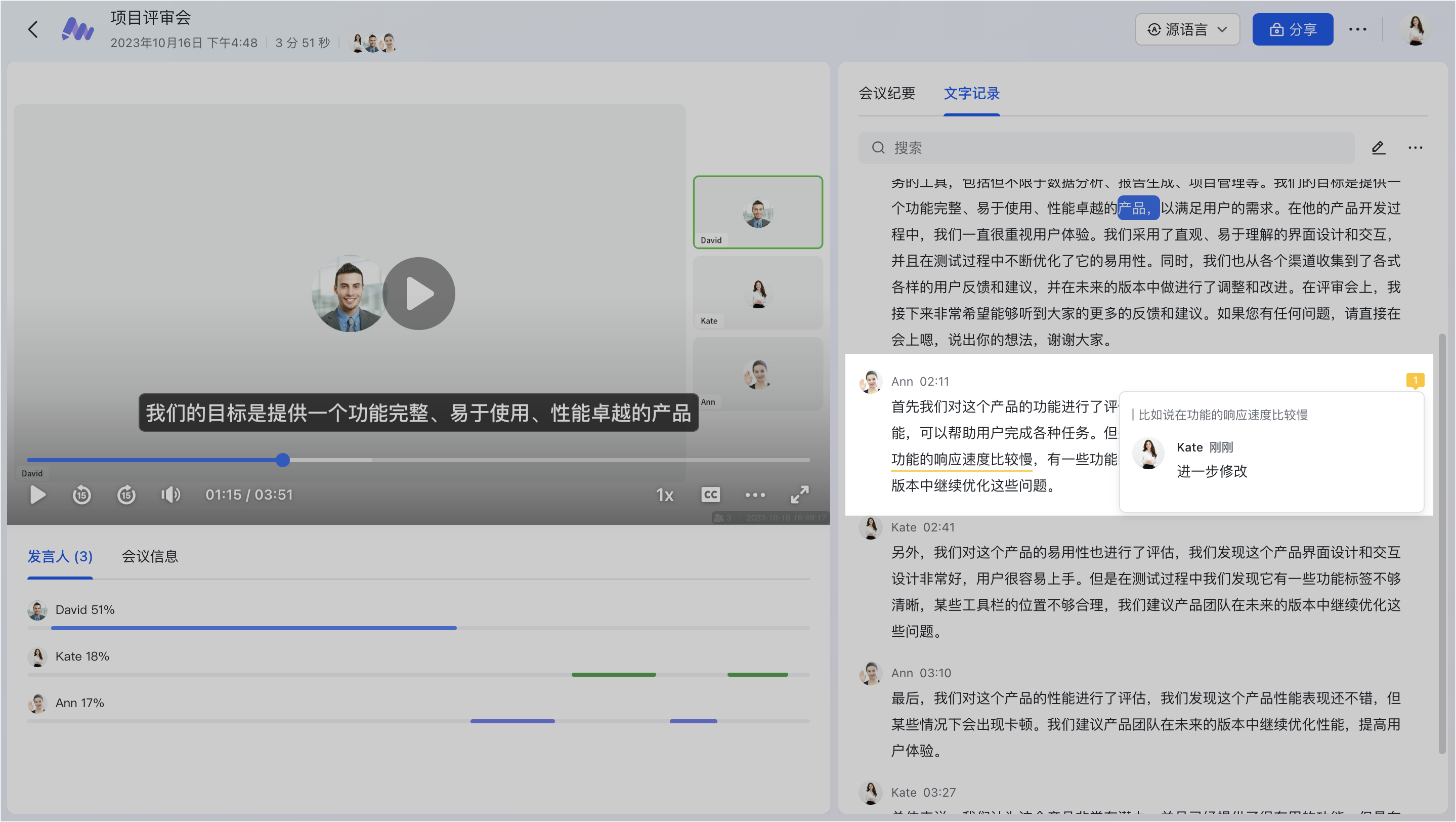
Task: Focus the 搜索 transcript search field
Action: pos(1106,148)
